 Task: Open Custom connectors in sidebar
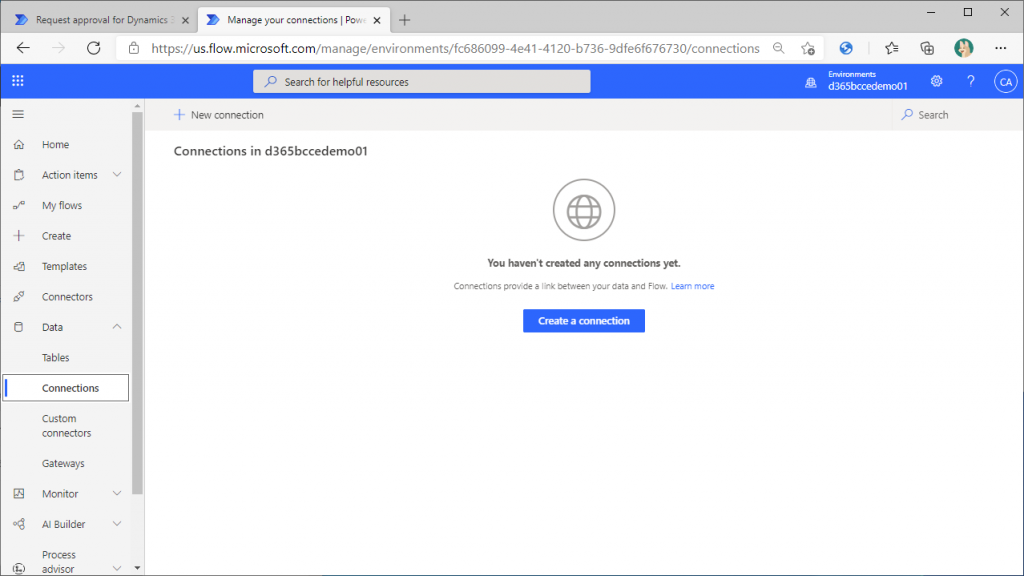(x=67, y=426)
